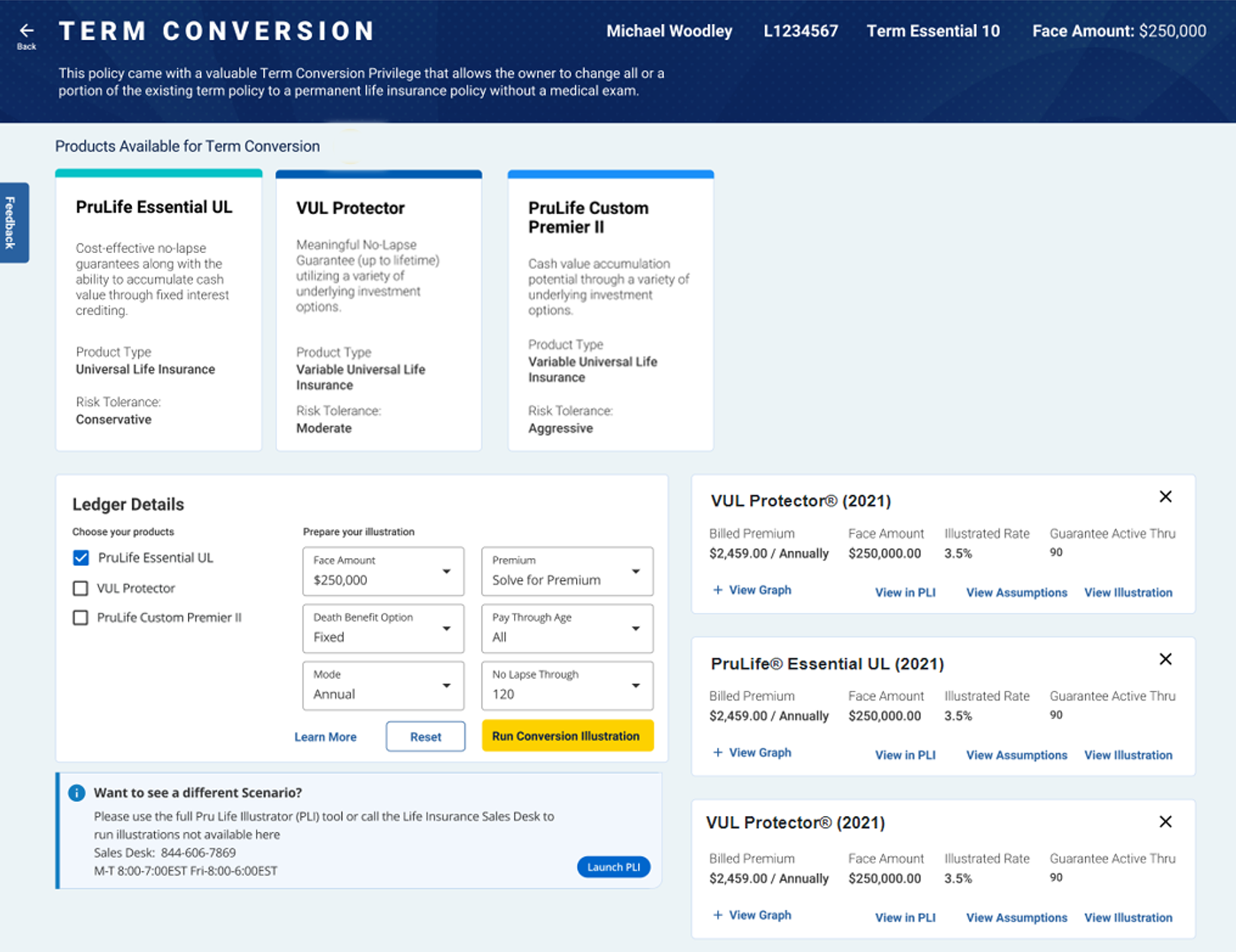The width and height of the screenshot is (1236, 952).
Task: Open the Death Benefit Option dropdown
Action: tap(383, 628)
